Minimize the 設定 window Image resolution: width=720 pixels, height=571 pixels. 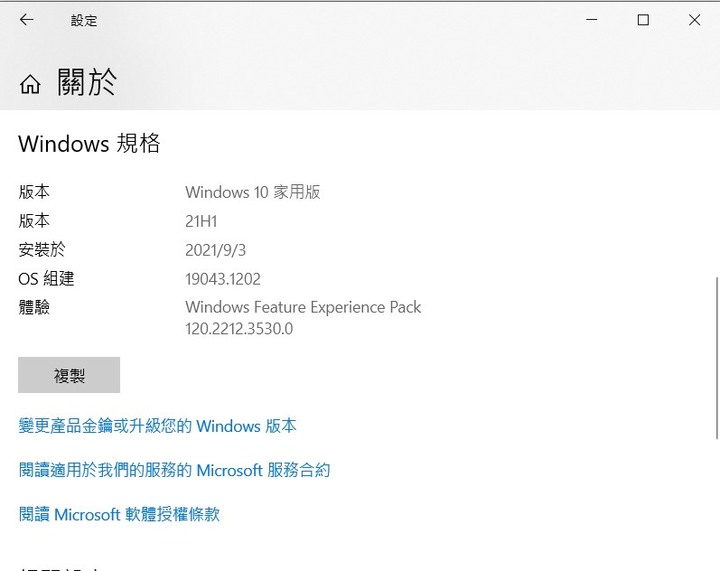coord(592,20)
